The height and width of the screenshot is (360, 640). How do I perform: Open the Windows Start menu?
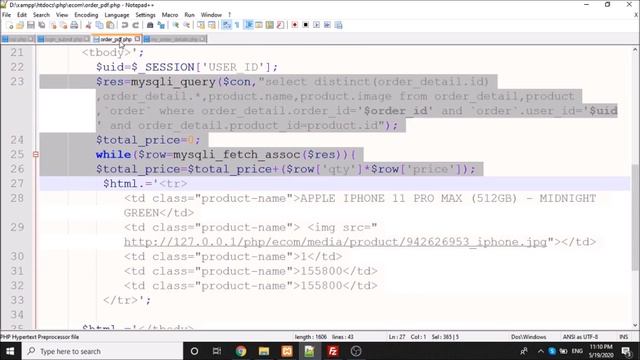10,351
